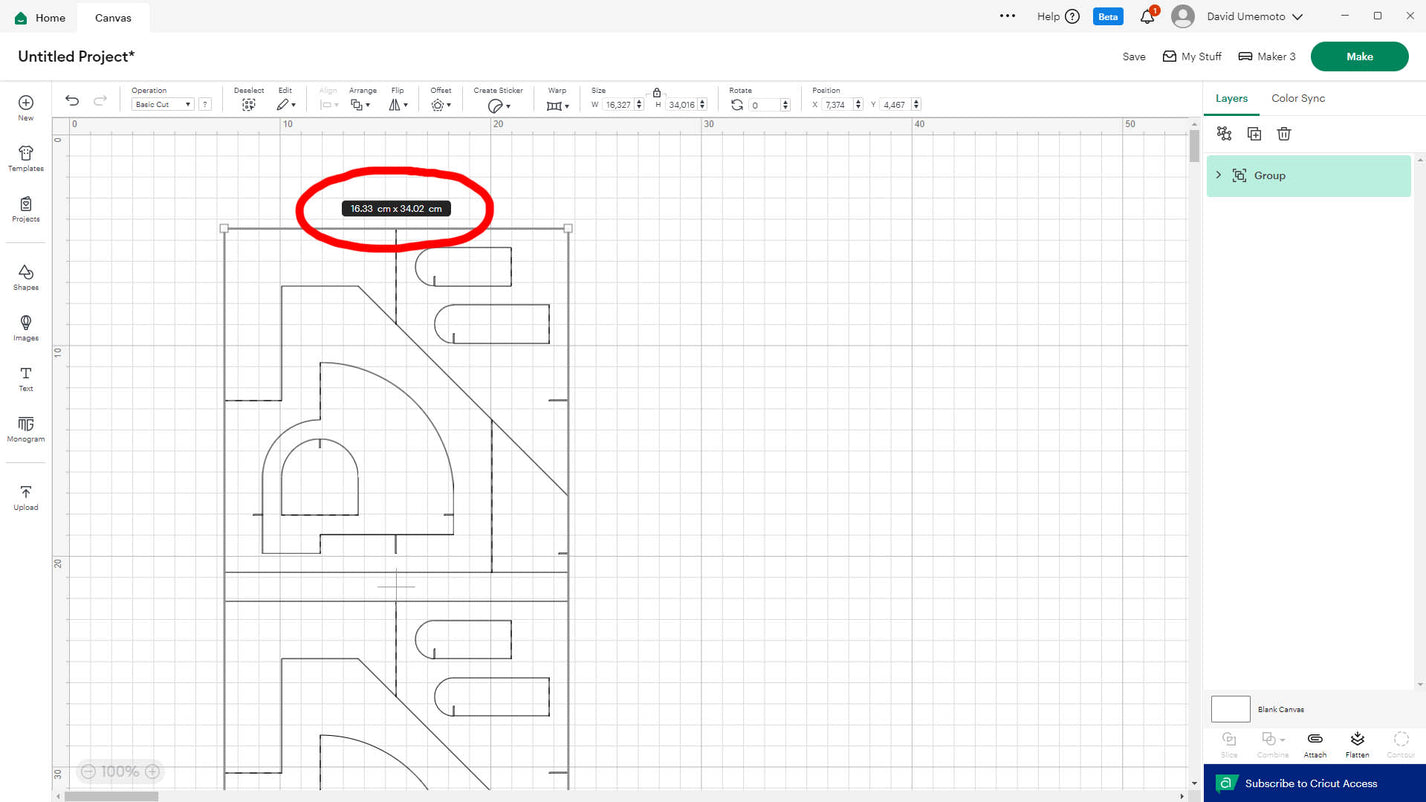The image size is (1426, 802).
Task: Click Deselect in the toolbar
Action: pos(249,104)
